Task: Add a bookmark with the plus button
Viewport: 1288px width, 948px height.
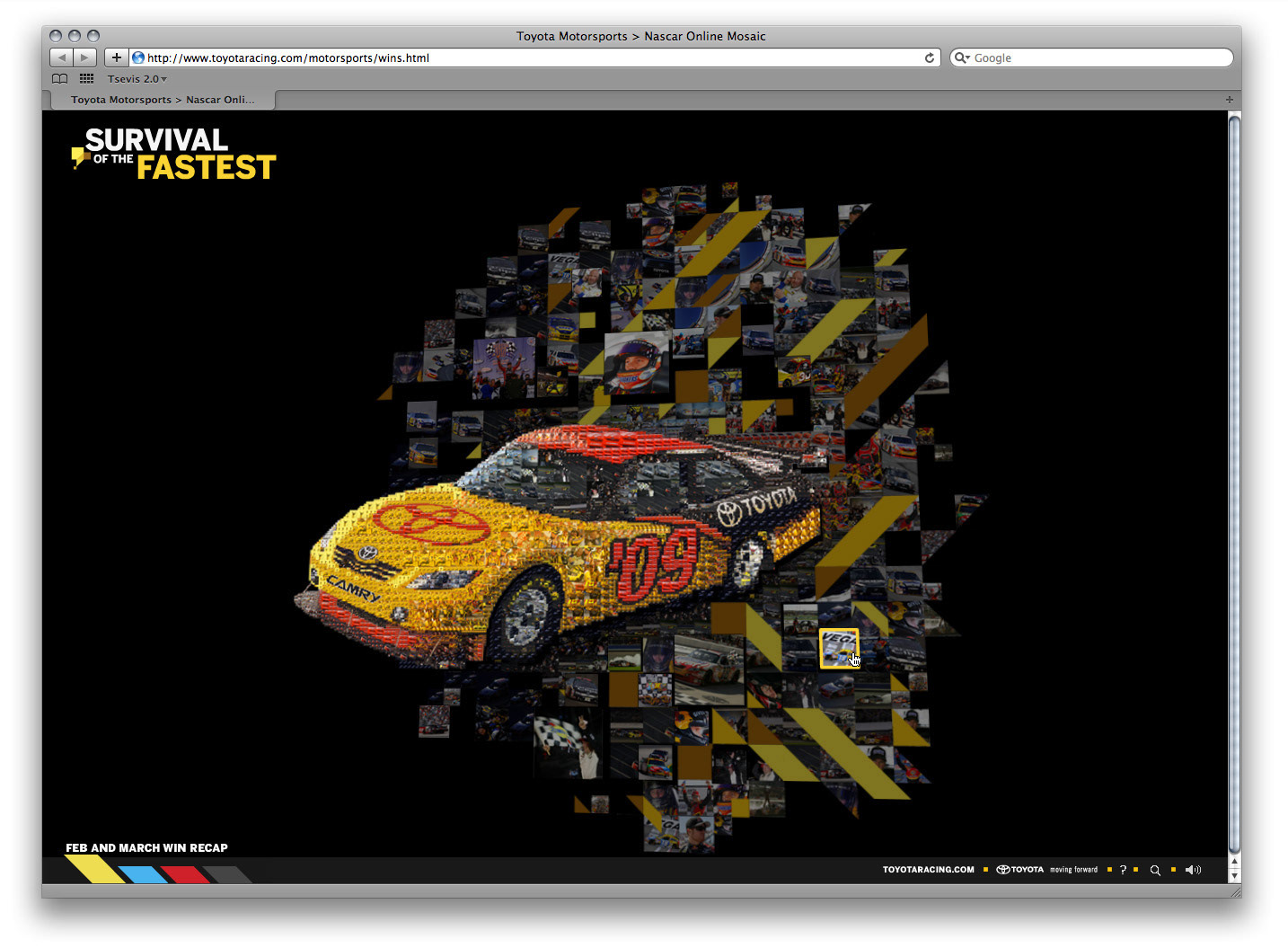Action: (x=117, y=58)
